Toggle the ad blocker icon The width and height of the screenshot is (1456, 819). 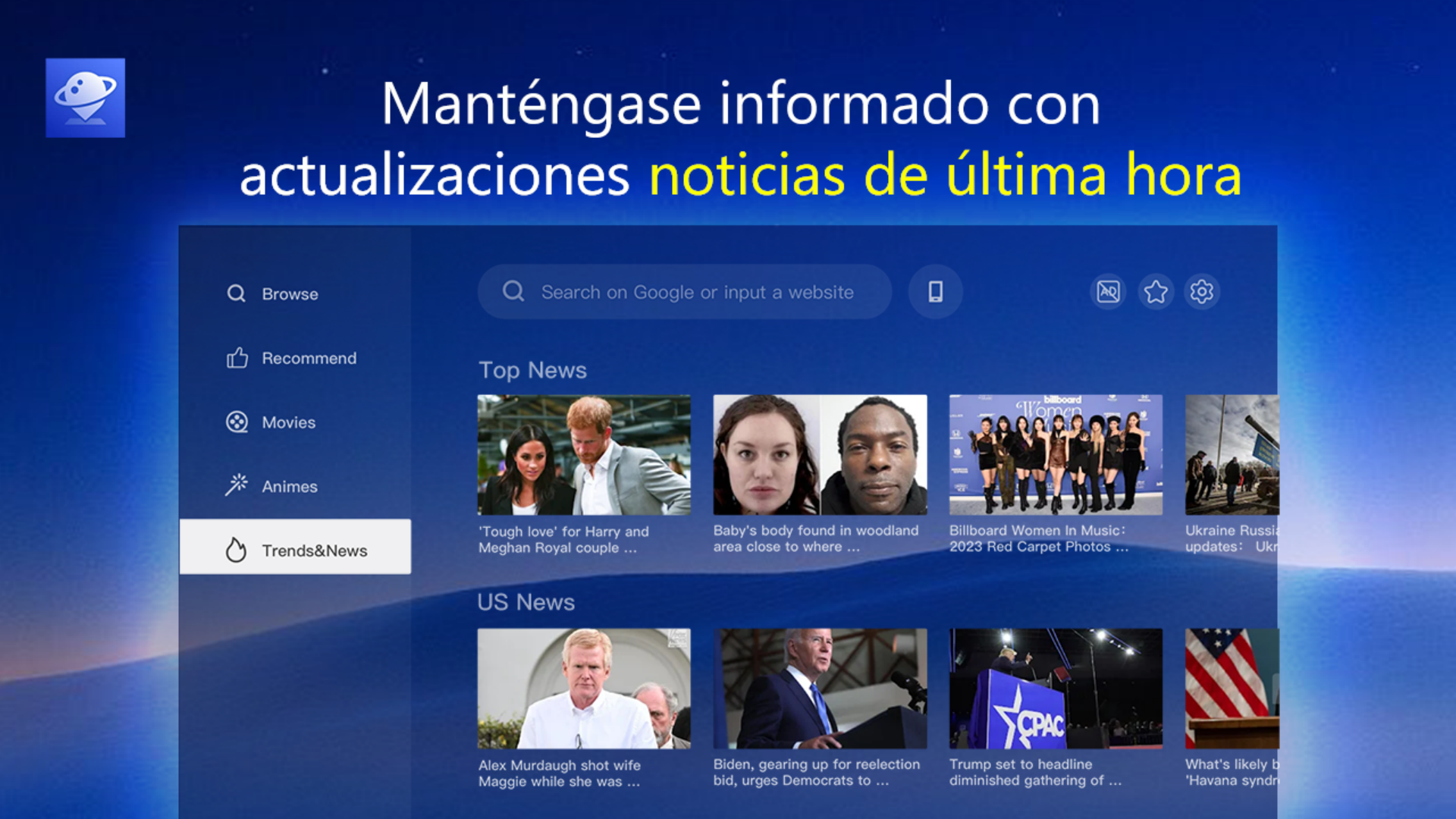1108,291
